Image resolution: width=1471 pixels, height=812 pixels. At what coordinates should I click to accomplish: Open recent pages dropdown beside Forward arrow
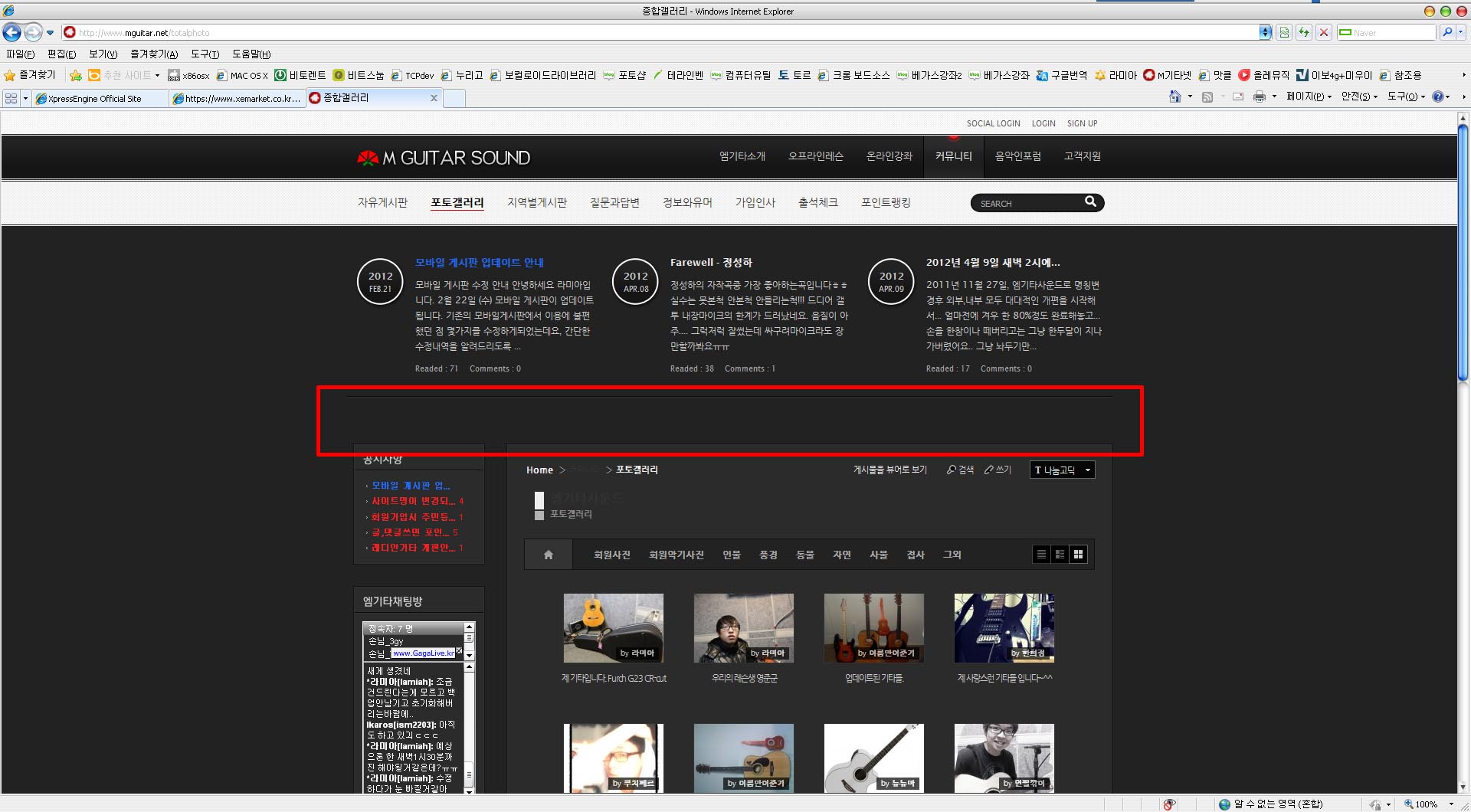pos(50,33)
